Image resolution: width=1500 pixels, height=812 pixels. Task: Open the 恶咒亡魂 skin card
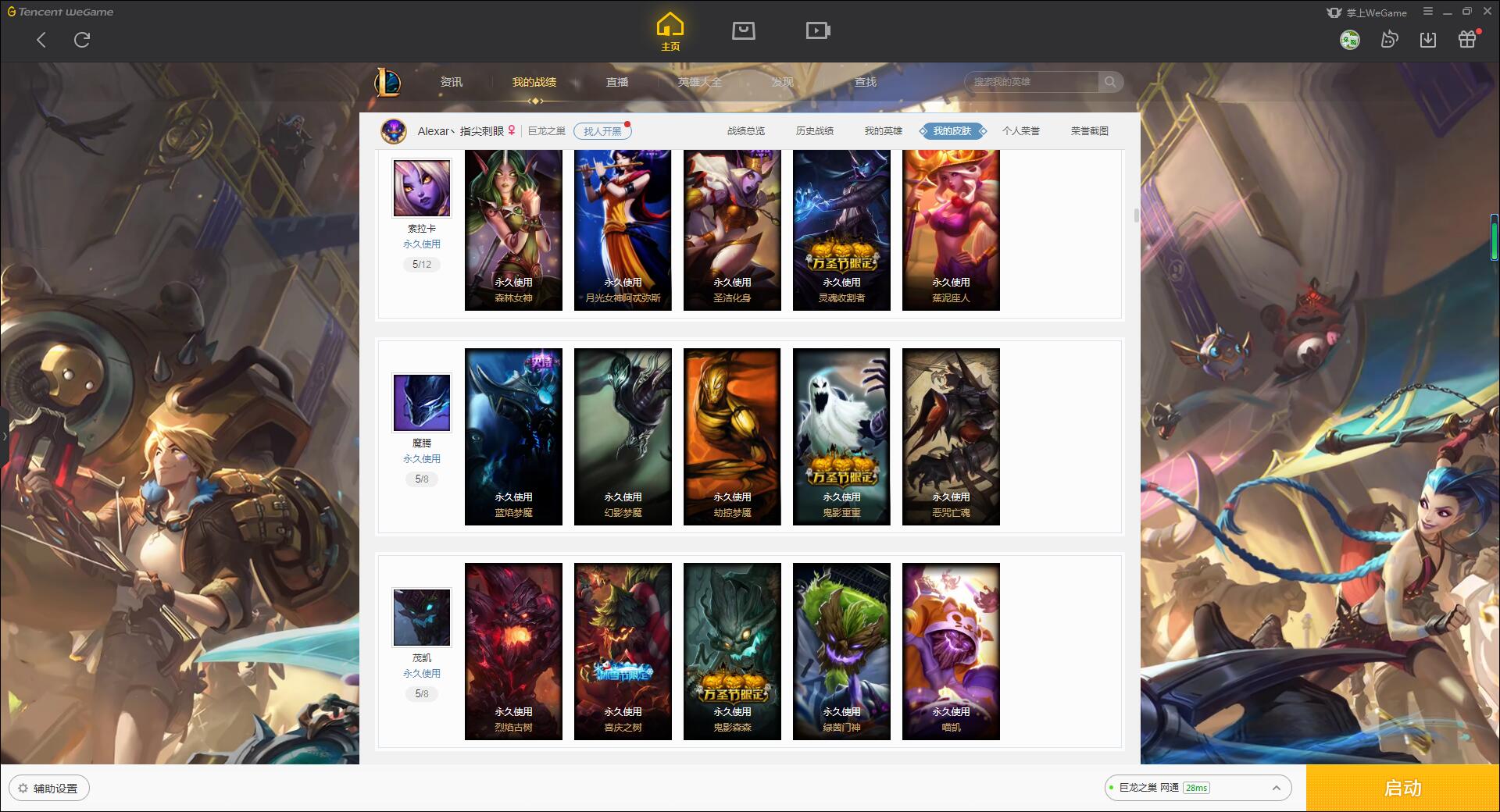click(951, 436)
